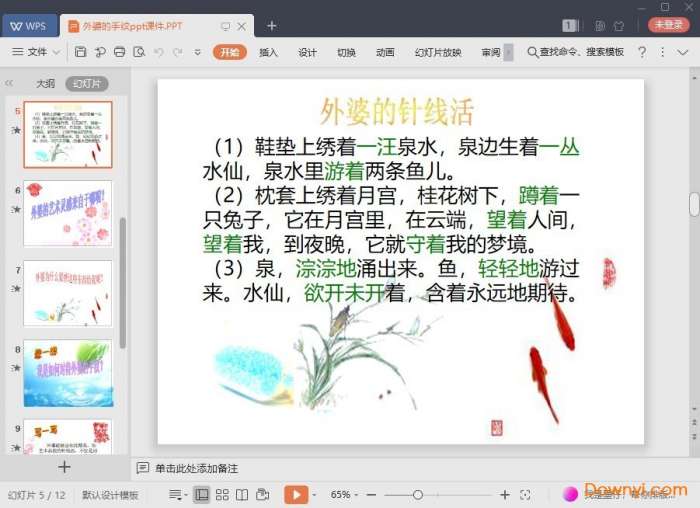Collapse the slide panel with double chevron
The height and width of the screenshot is (508, 700).
point(9,83)
